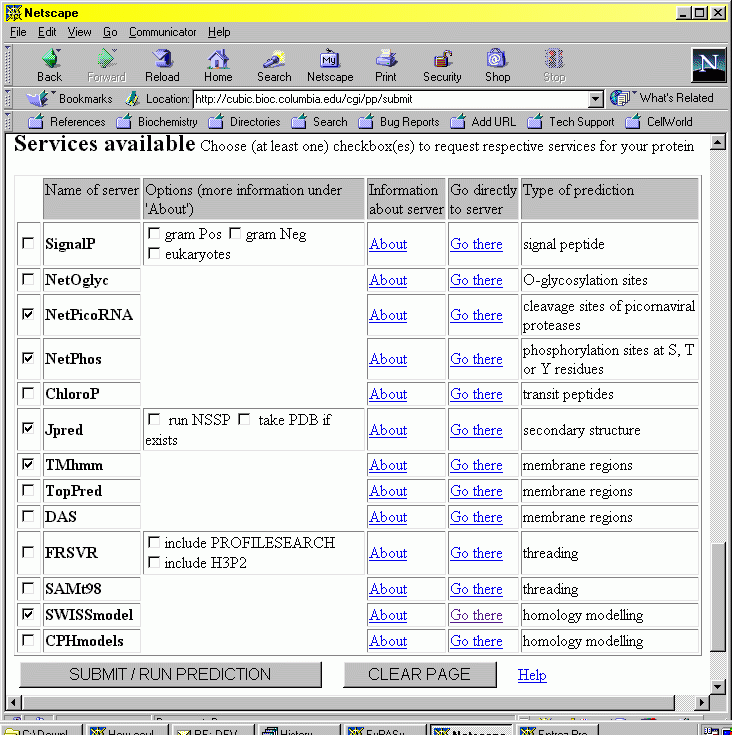Open the About link for SignalP

coord(388,244)
